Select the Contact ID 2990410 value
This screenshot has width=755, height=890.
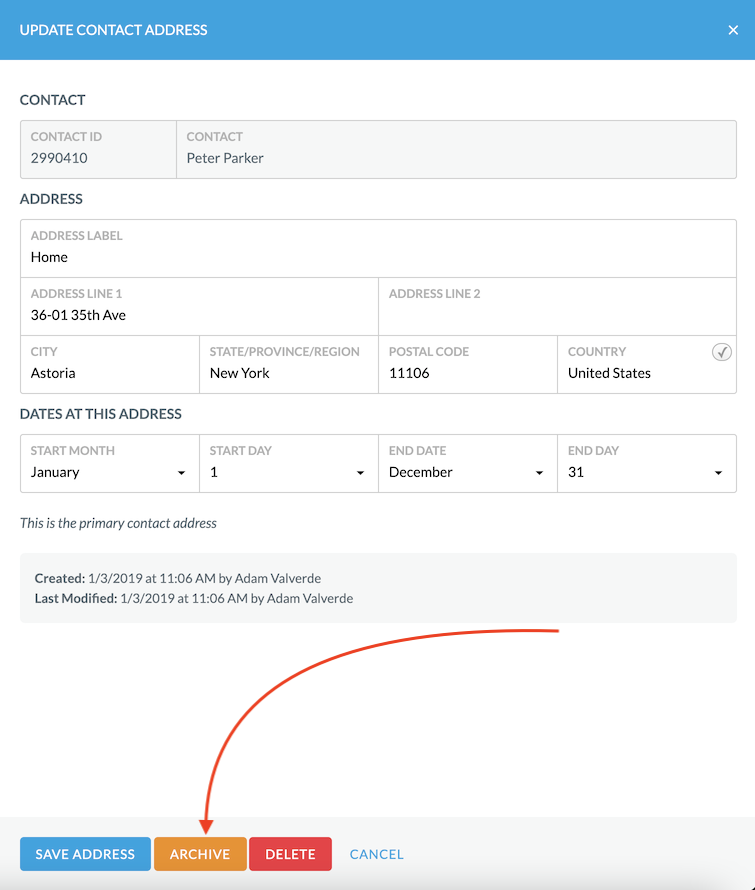pyautogui.click(x=59, y=158)
